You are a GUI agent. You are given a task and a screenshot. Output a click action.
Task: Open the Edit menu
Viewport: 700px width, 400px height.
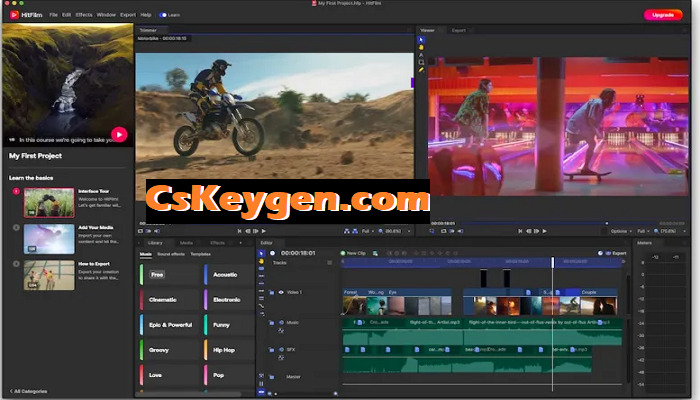pos(67,15)
